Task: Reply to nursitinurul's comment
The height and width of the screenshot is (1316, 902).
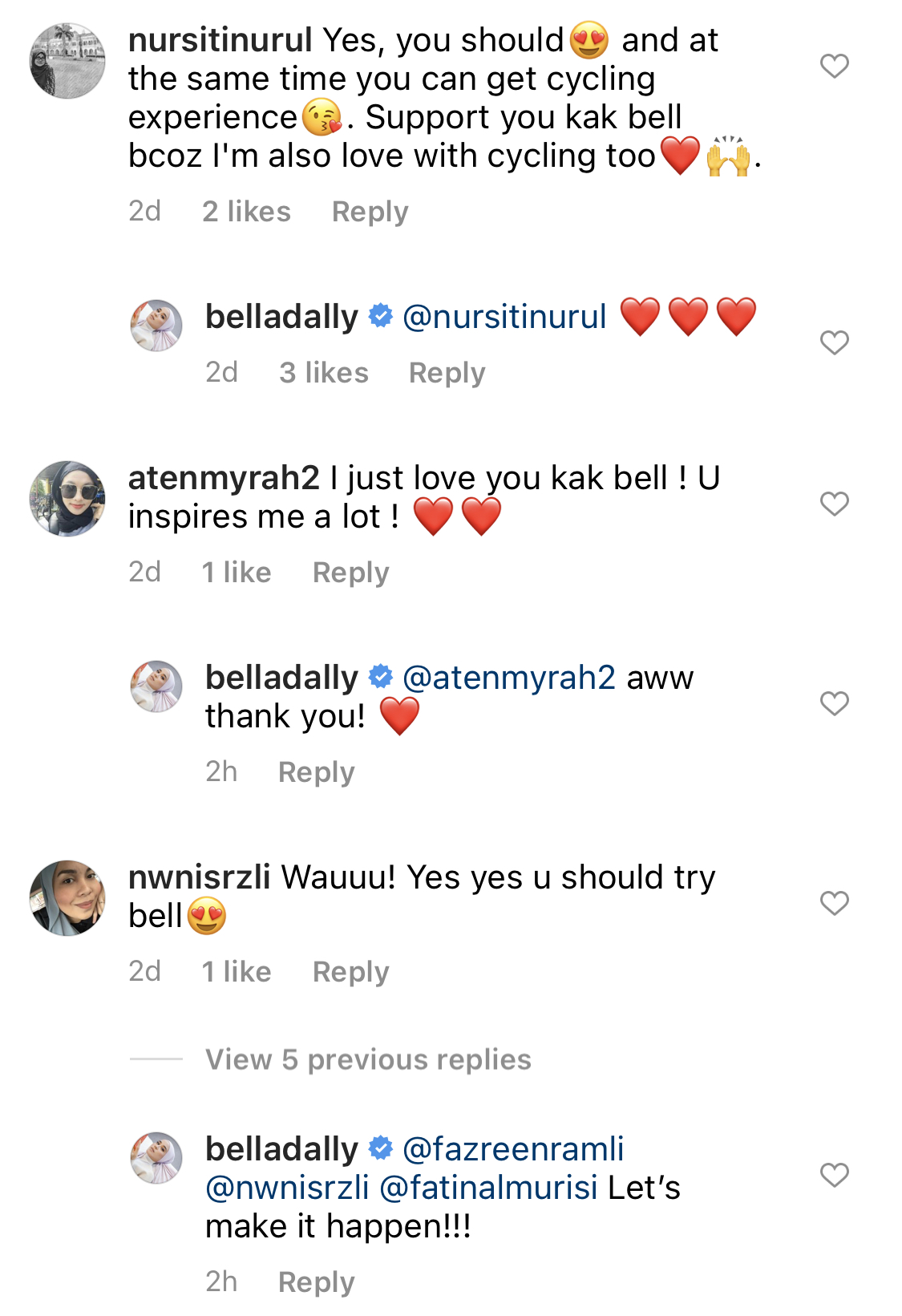Action: tap(370, 212)
